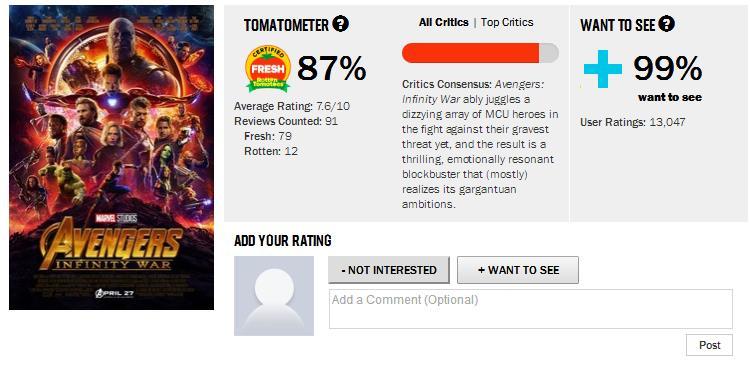
Task: Click the Critics Consensus paragraph
Action: coord(480,144)
